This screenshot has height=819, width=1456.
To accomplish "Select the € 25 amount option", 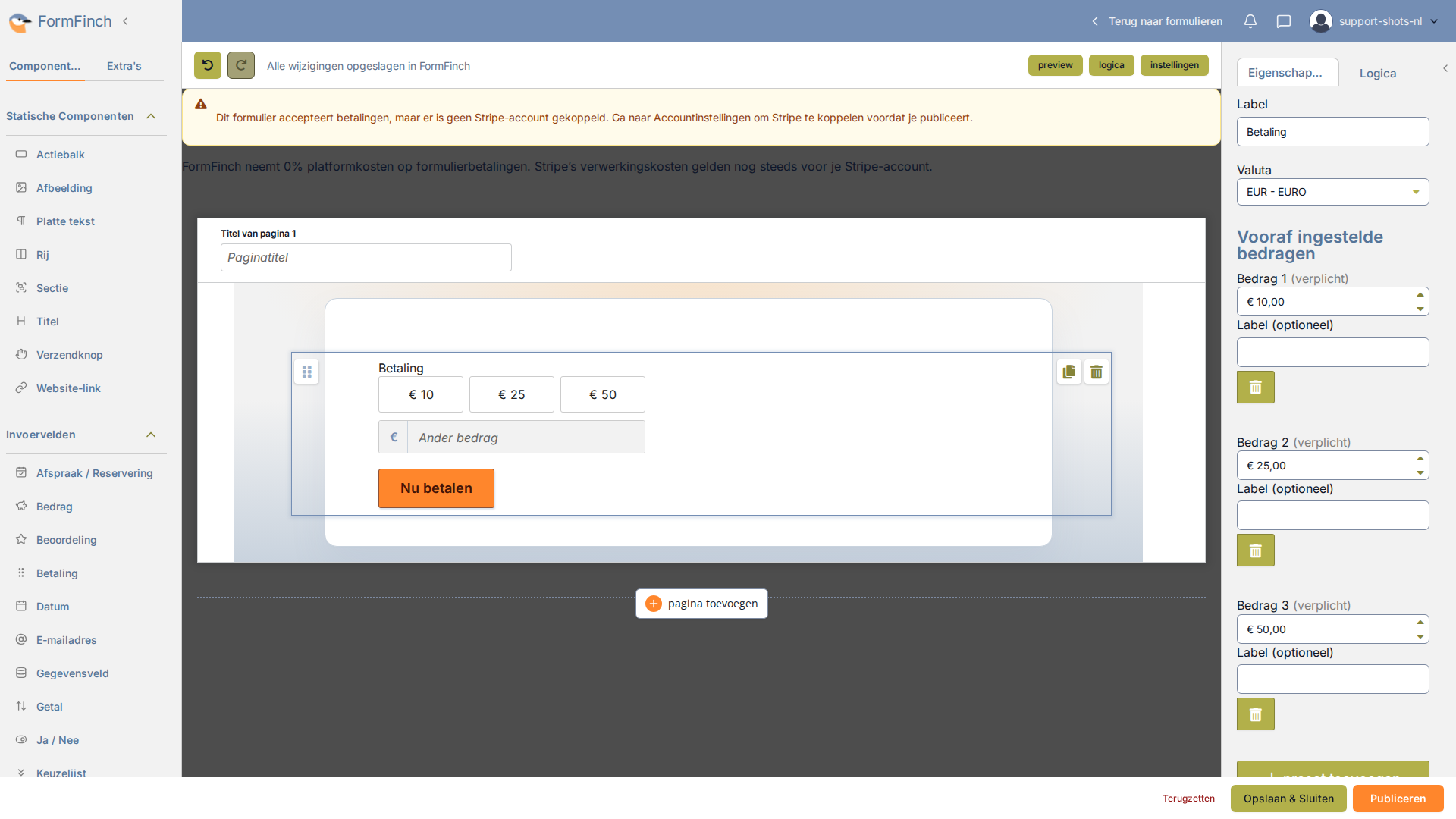I will (x=512, y=394).
